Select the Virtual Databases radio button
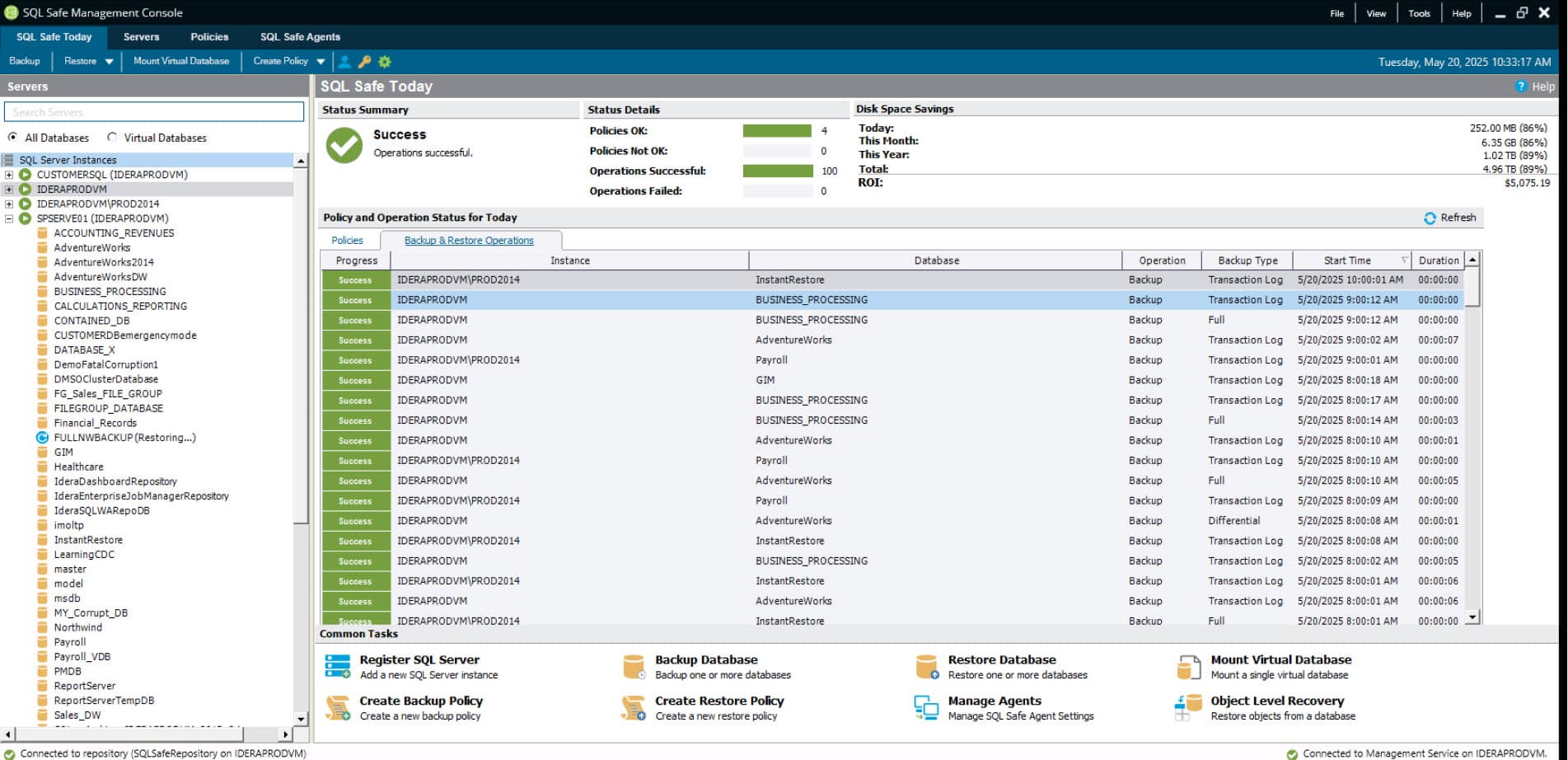Viewport: 1568px width, 760px height. click(112, 138)
